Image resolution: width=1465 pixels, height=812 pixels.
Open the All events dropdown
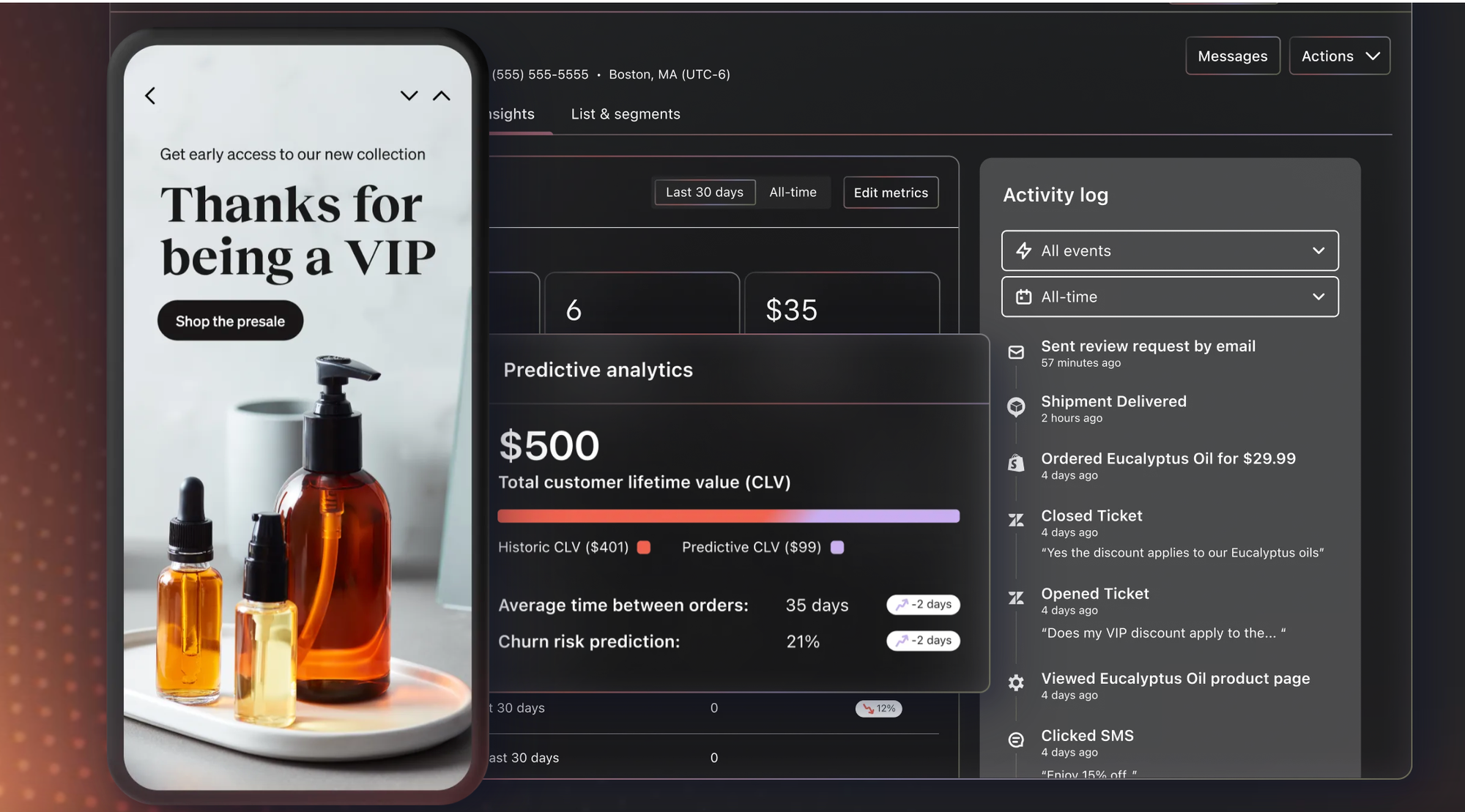[1170, 250]
